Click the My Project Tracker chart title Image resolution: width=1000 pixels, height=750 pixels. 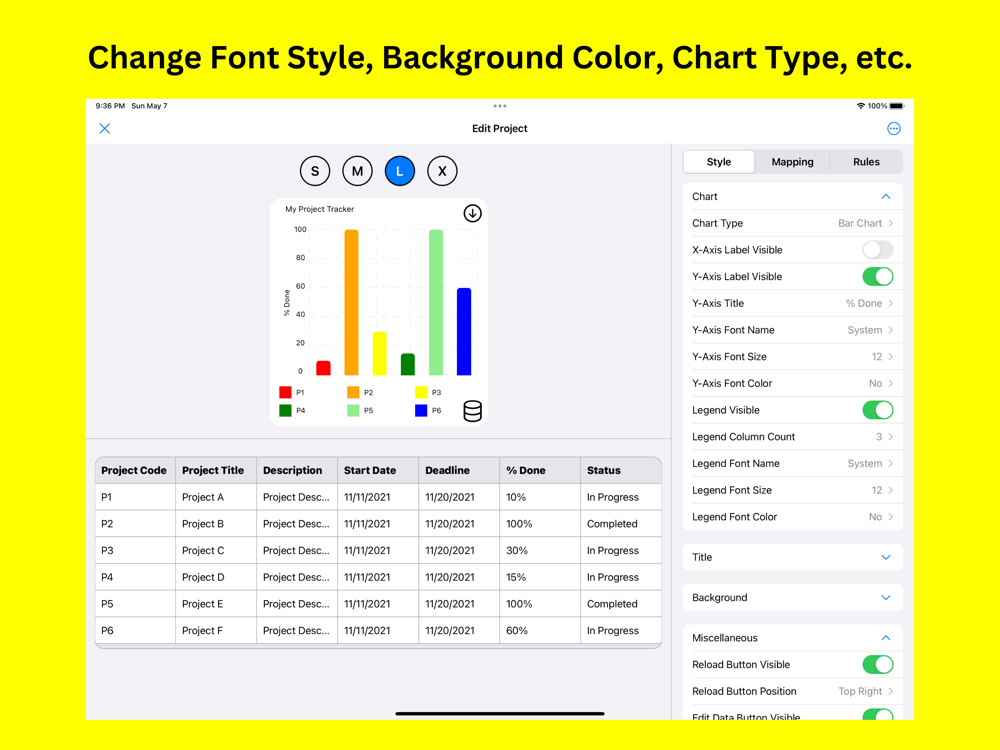[320, 209]
